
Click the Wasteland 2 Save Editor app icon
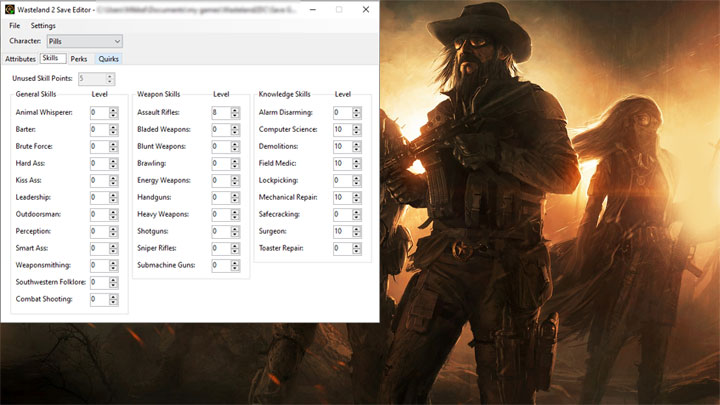[9, 9]
